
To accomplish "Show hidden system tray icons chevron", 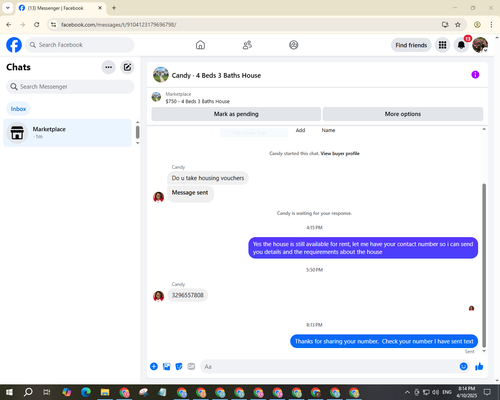I will tap(407, 392).
